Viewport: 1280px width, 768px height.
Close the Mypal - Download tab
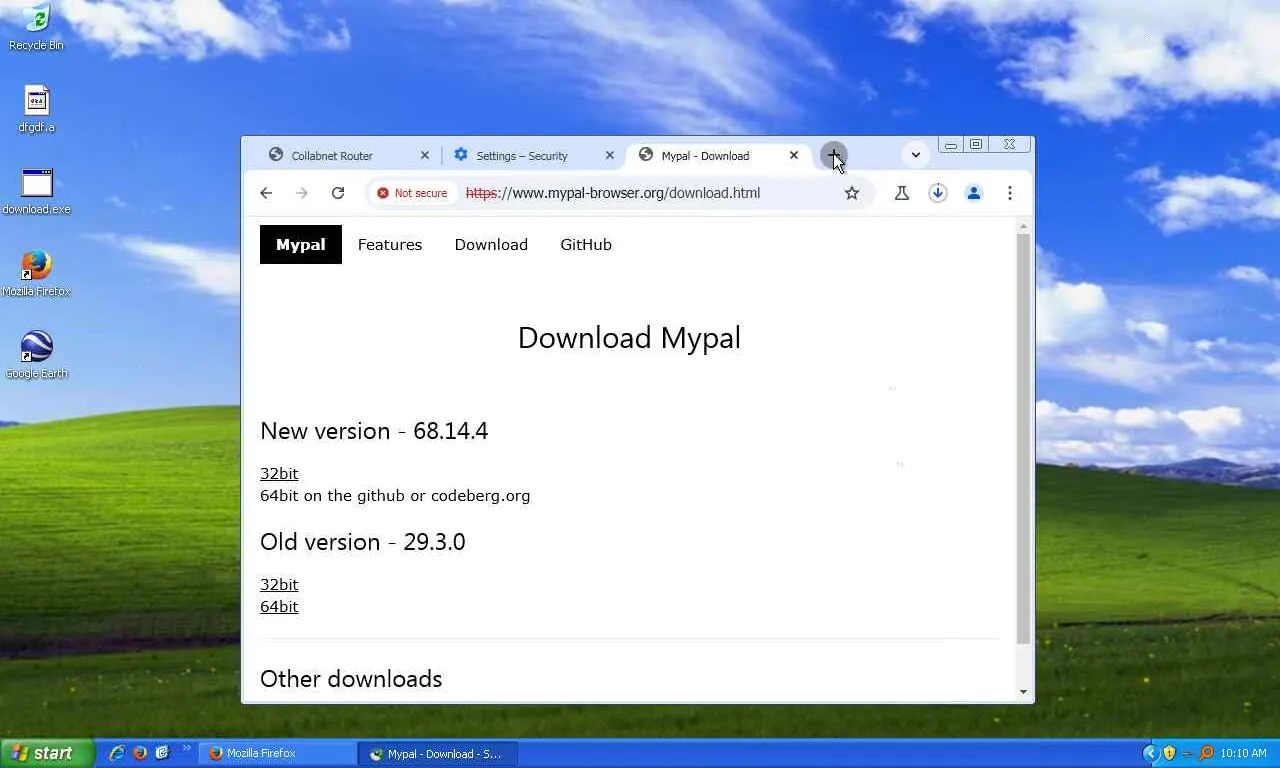click(794, 155)
